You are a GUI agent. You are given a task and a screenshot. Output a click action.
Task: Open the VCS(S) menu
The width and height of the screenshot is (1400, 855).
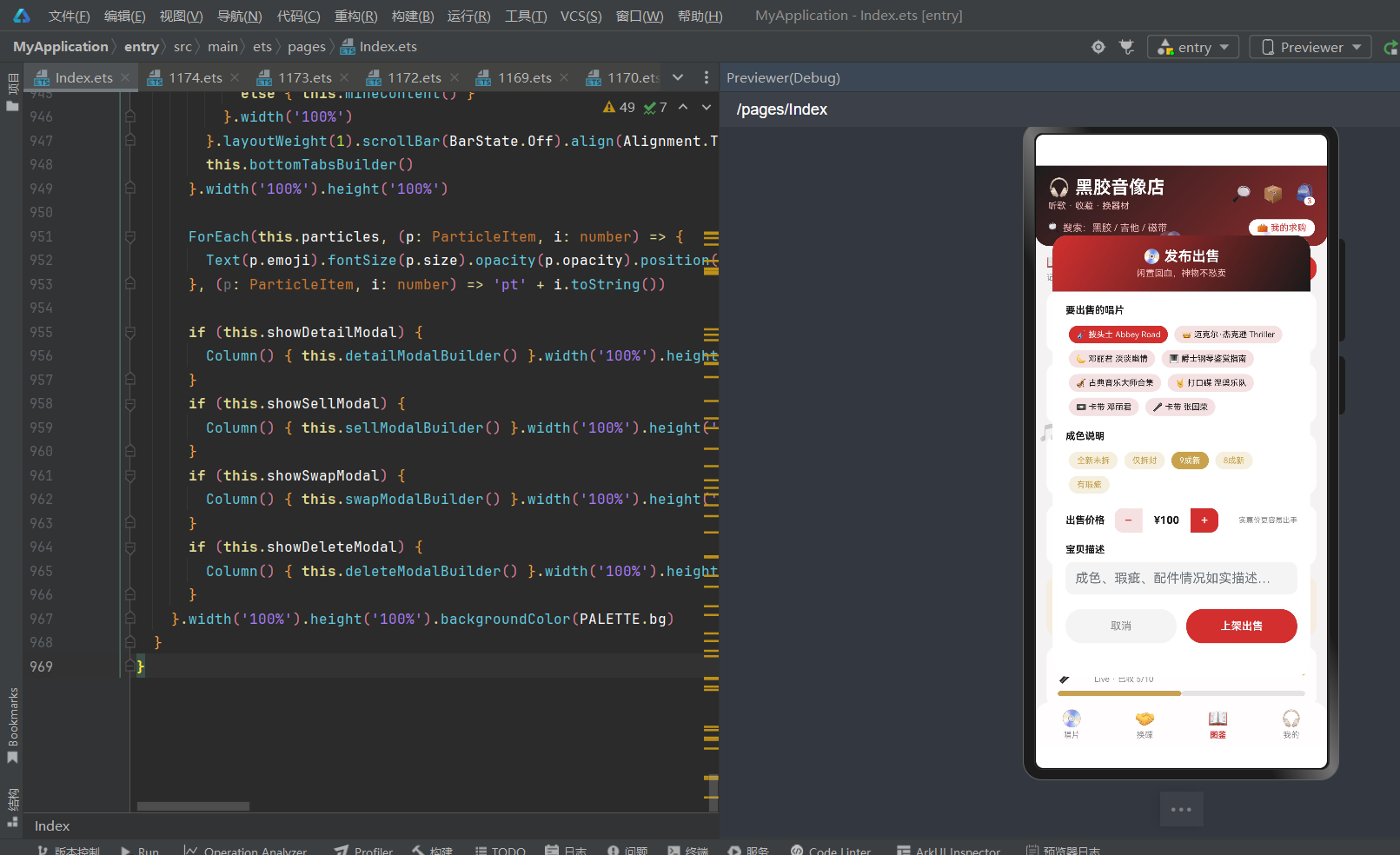point(581,16)
